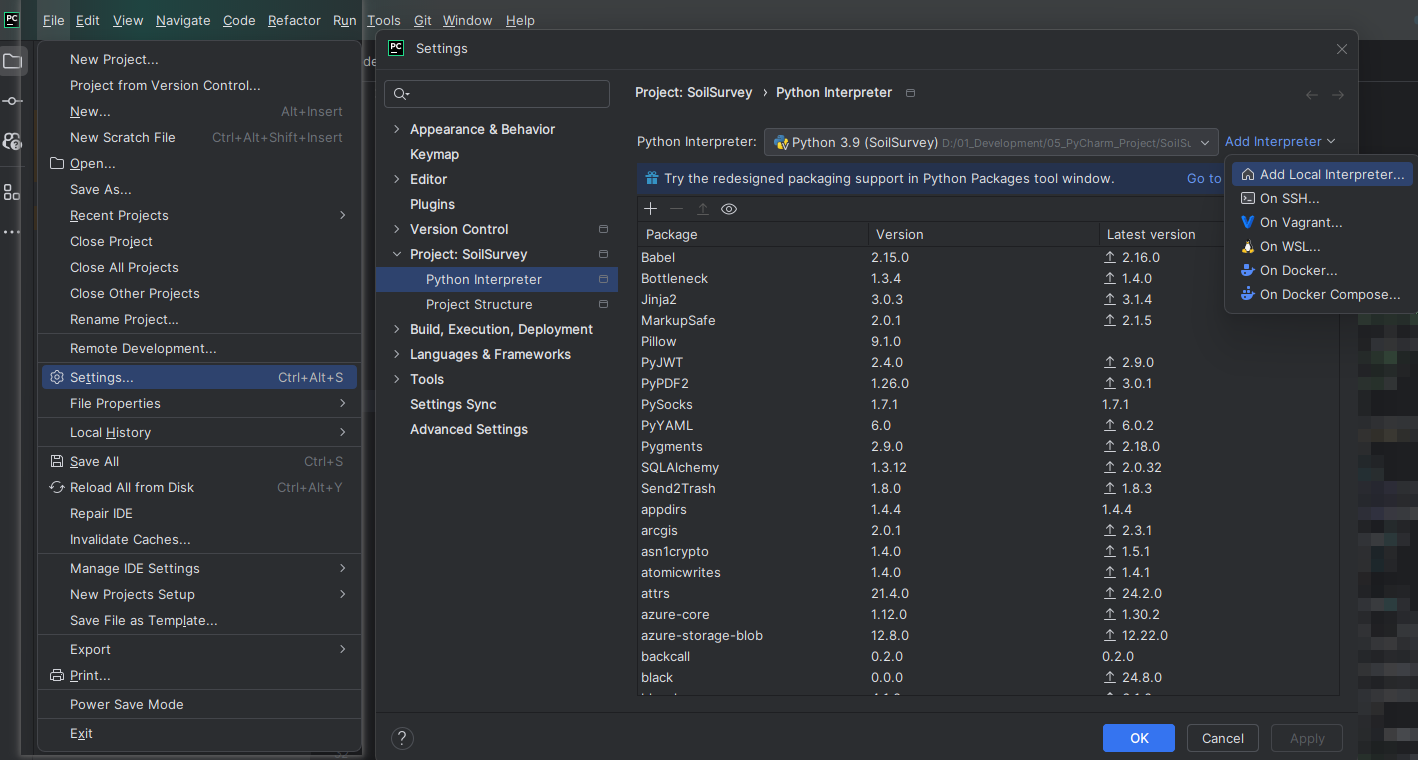
Task: Select Add Local Interpreter option
Action: 1322,174
